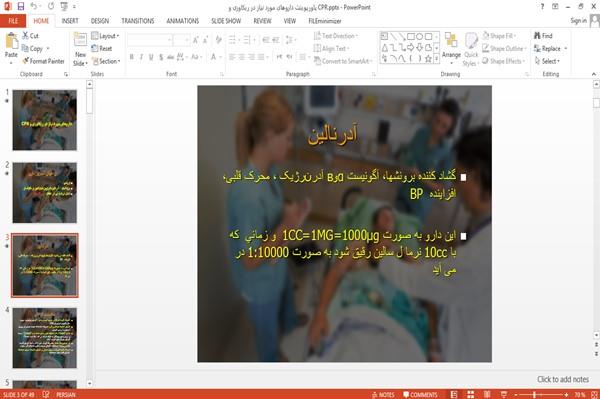Expand Shape Outline dropdown
600x399 pixels.
[504, 49]
